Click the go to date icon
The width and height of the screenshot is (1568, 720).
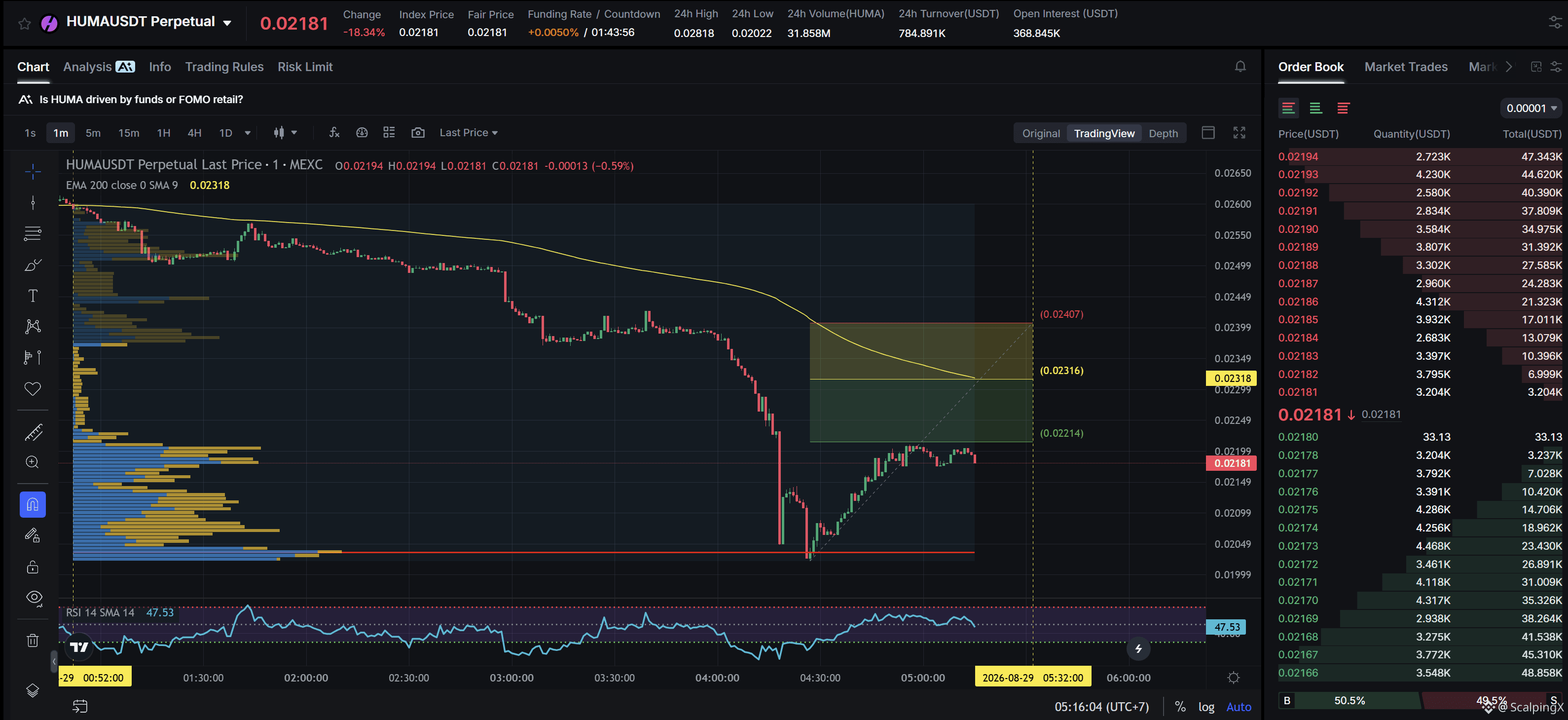(x=80, y=706)
